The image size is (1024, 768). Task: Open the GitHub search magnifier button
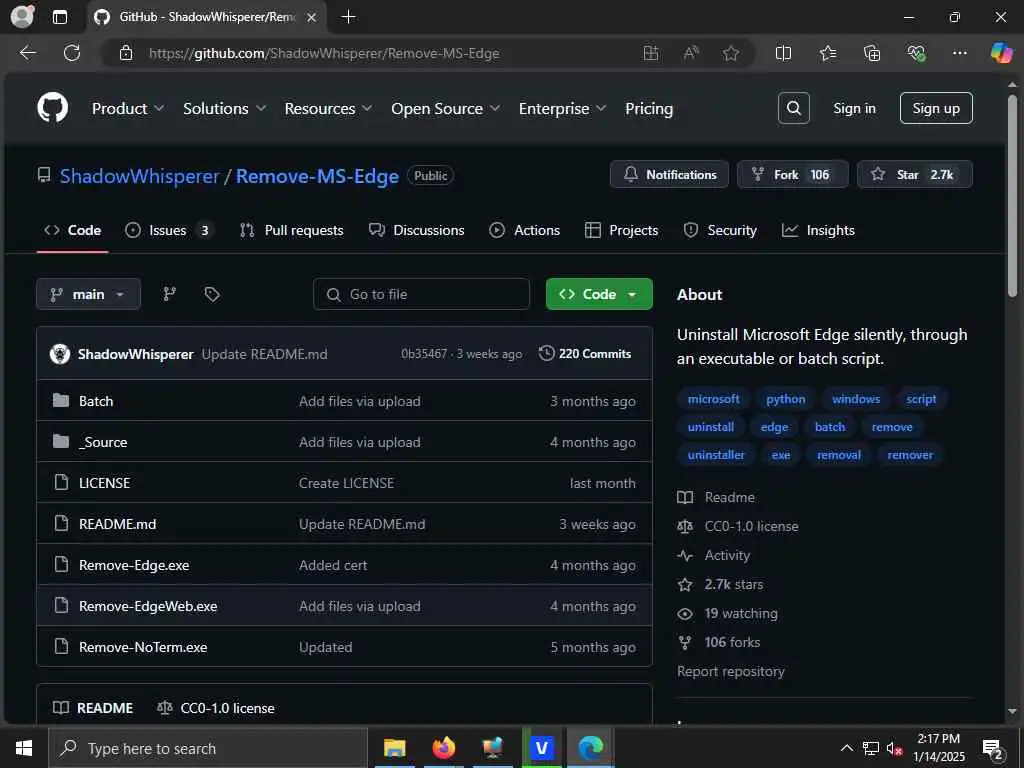click(x=793, y=108)
